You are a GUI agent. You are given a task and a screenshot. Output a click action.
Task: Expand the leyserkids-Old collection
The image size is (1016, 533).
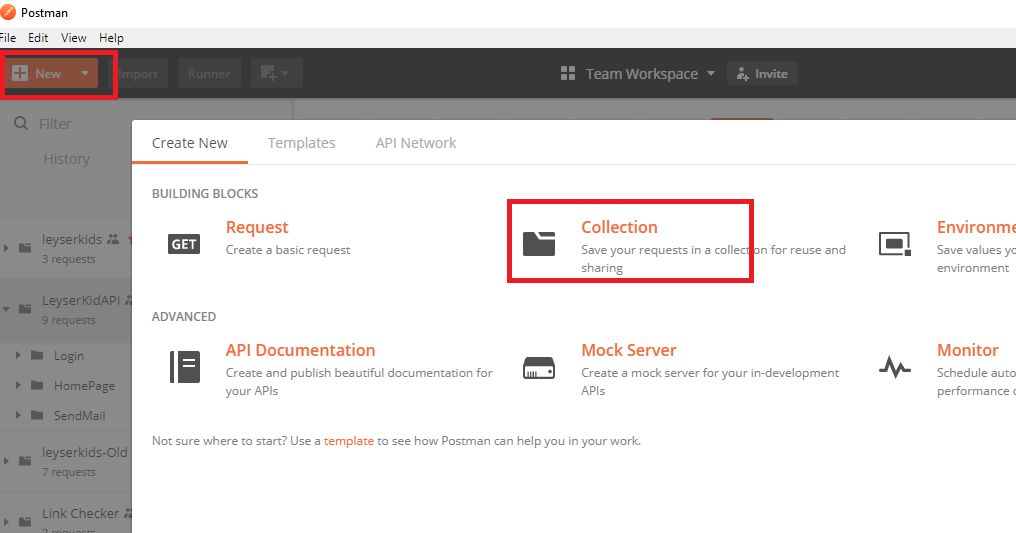(6, 461)
